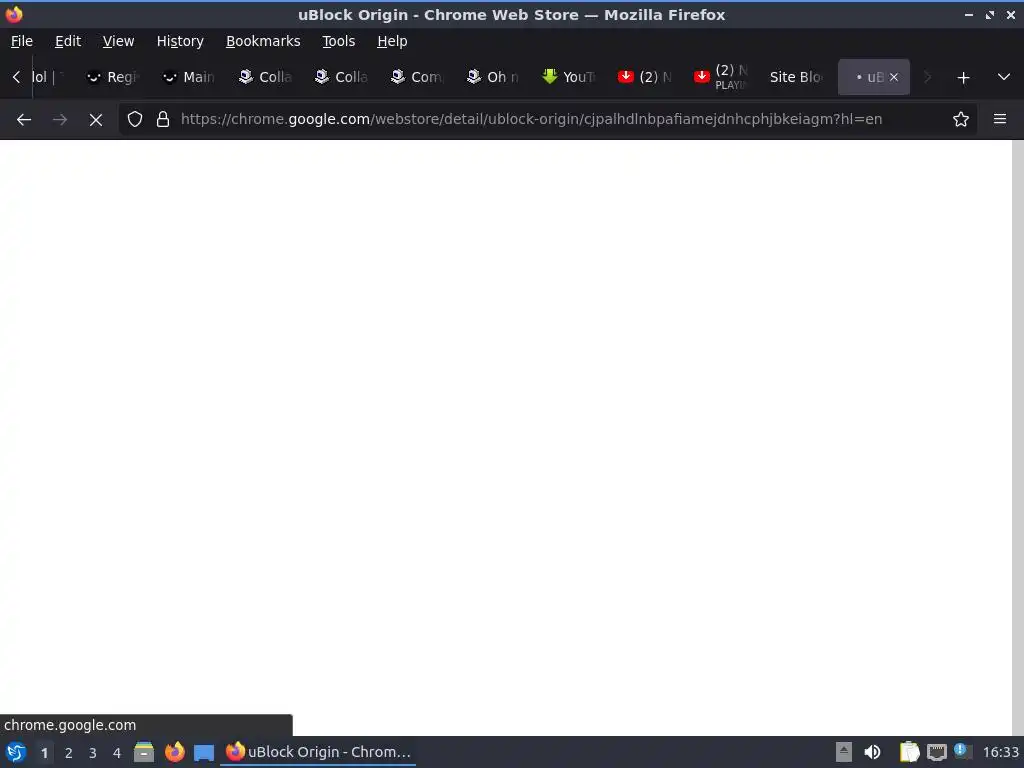Open the volume control in tray
Screen dimensions: 1024x768
872,752
